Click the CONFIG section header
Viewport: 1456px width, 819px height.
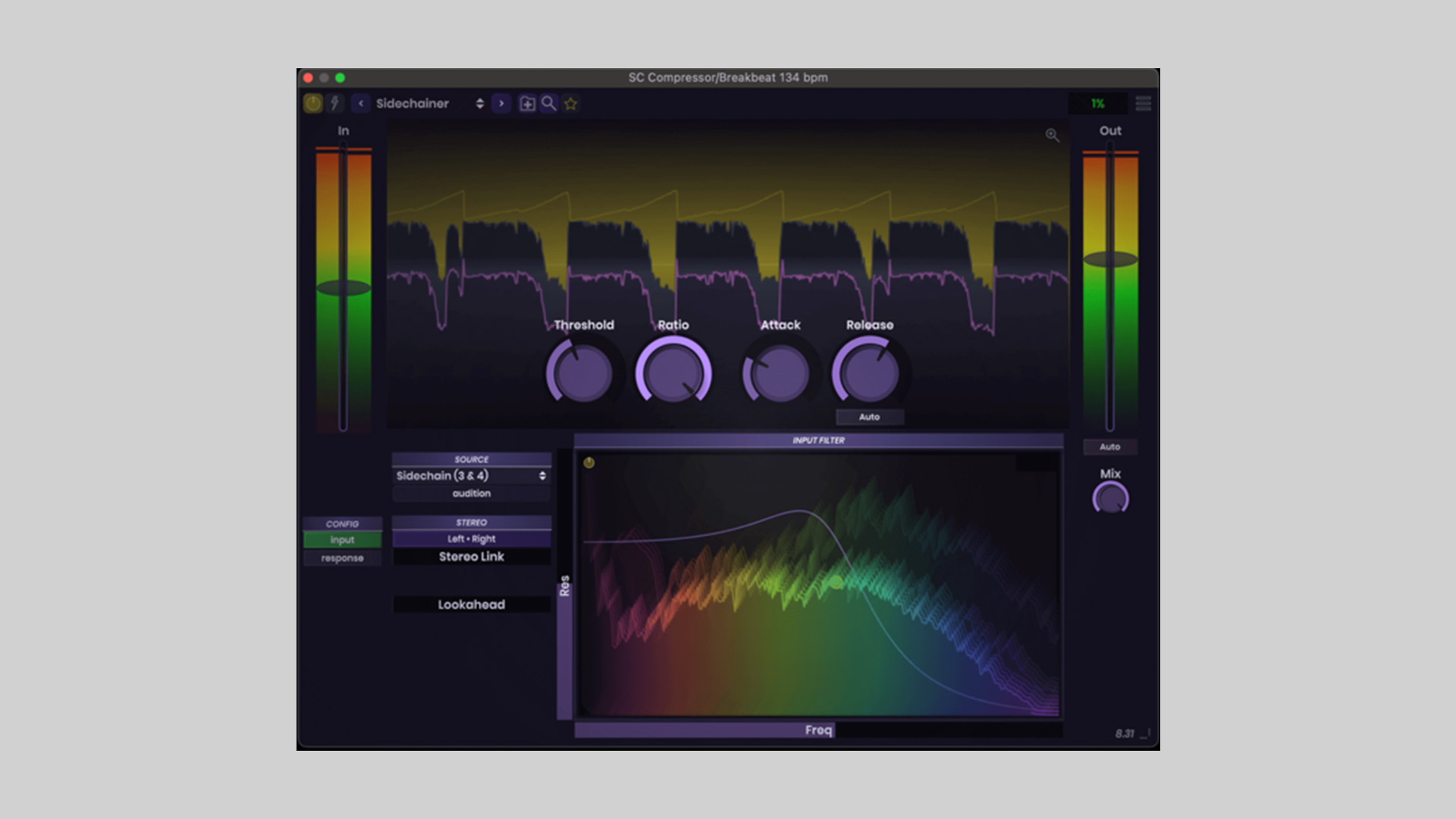point(342,524)
